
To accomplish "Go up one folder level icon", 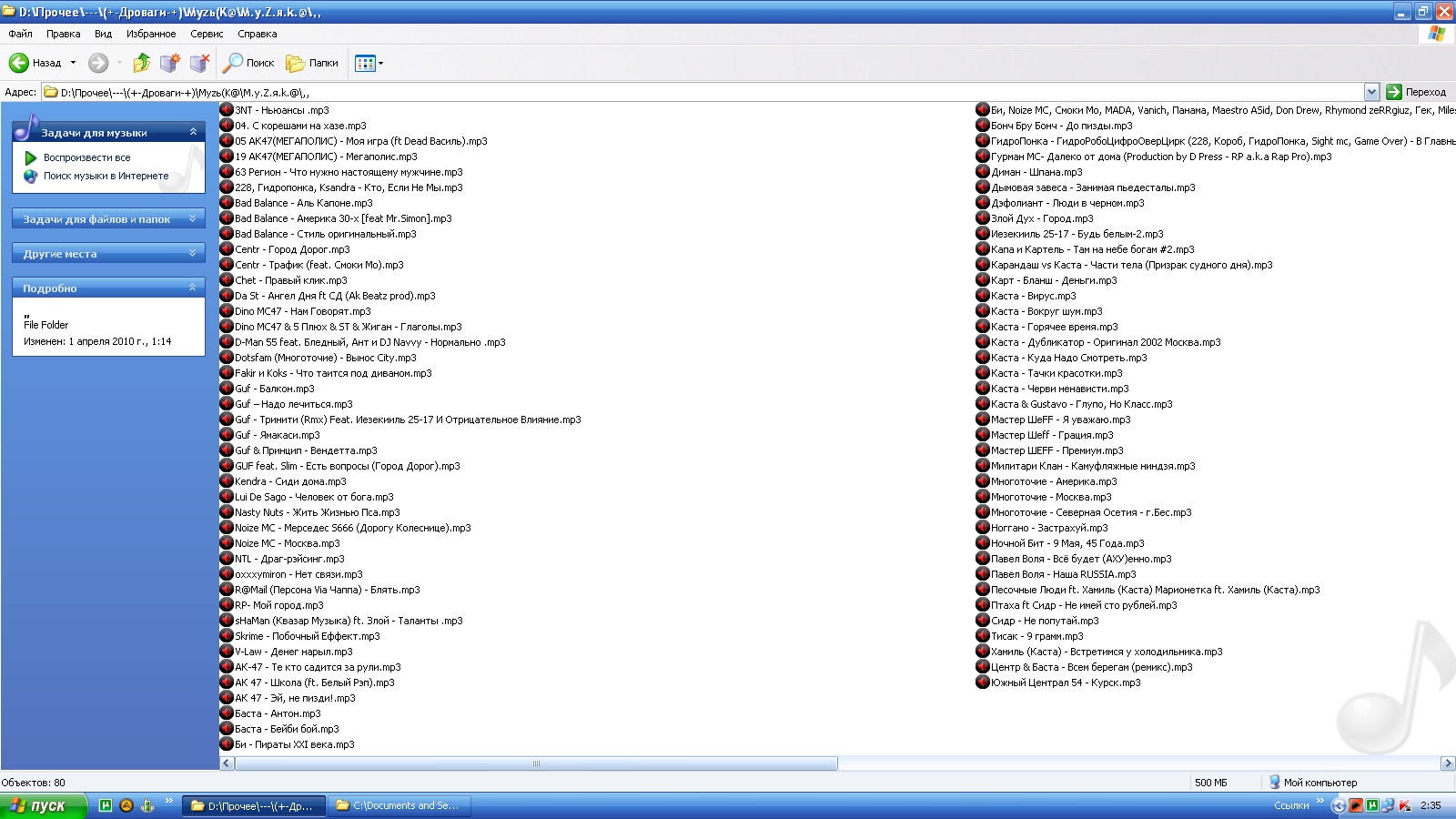I will 141,63.
